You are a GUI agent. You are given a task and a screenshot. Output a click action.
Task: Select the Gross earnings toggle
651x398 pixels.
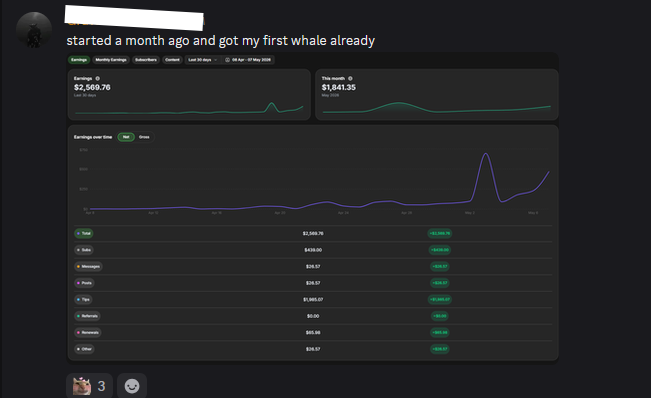(x=144, y=137)
